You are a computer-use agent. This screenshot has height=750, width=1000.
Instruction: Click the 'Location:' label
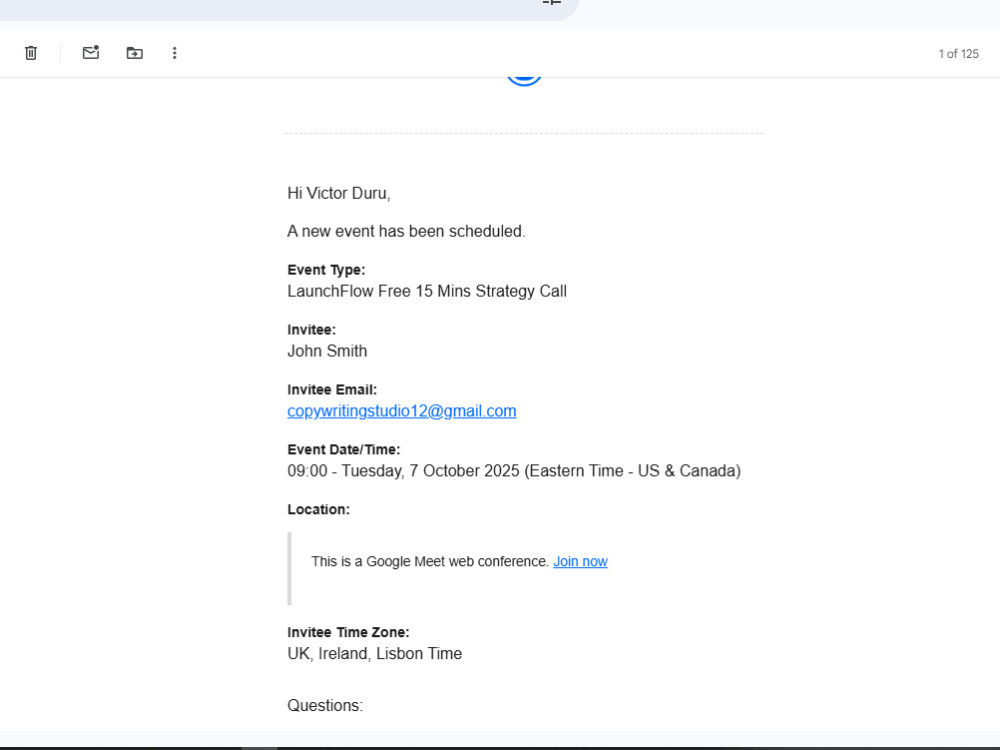coord(318,510)
